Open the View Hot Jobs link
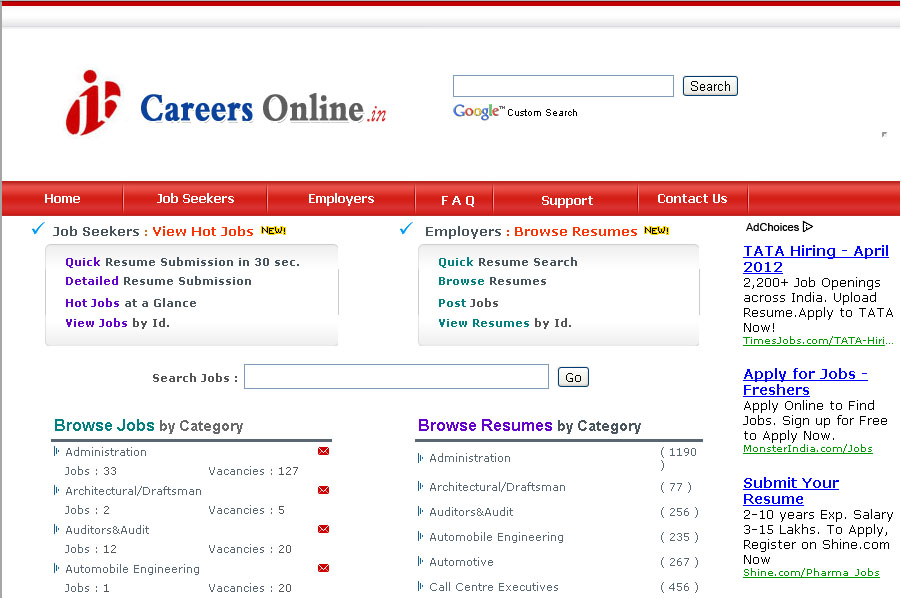901x598 pixels. click(203, 231)
